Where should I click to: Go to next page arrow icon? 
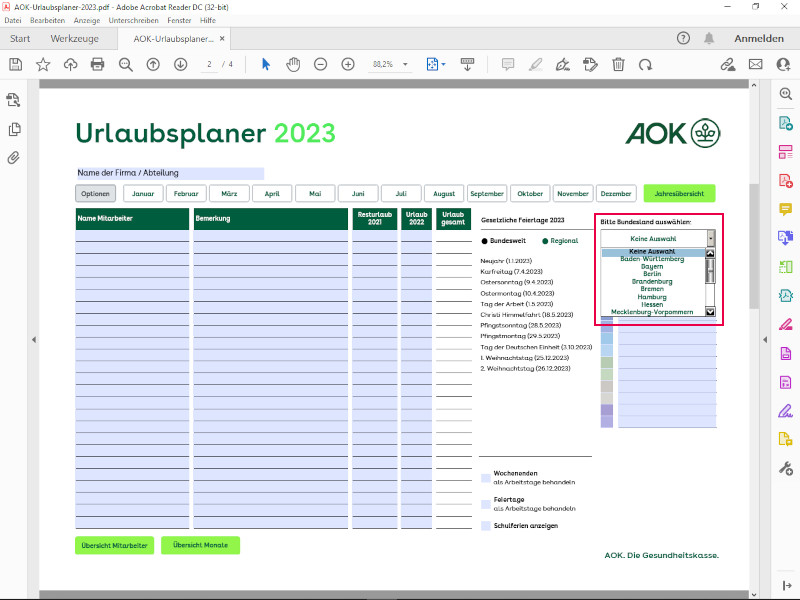coord(181,64)
